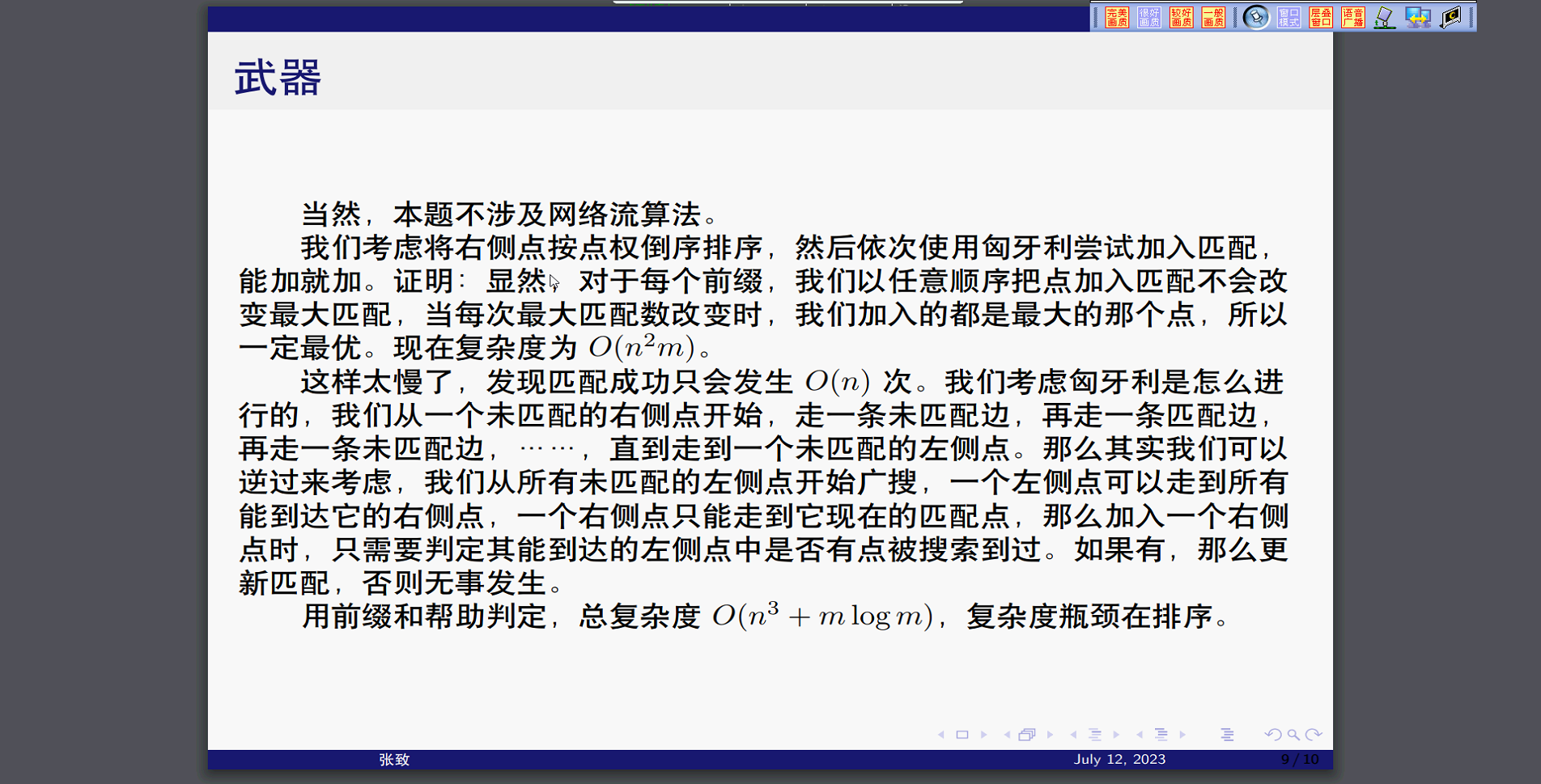Click the text "这样太慢了"

(378, 382)
